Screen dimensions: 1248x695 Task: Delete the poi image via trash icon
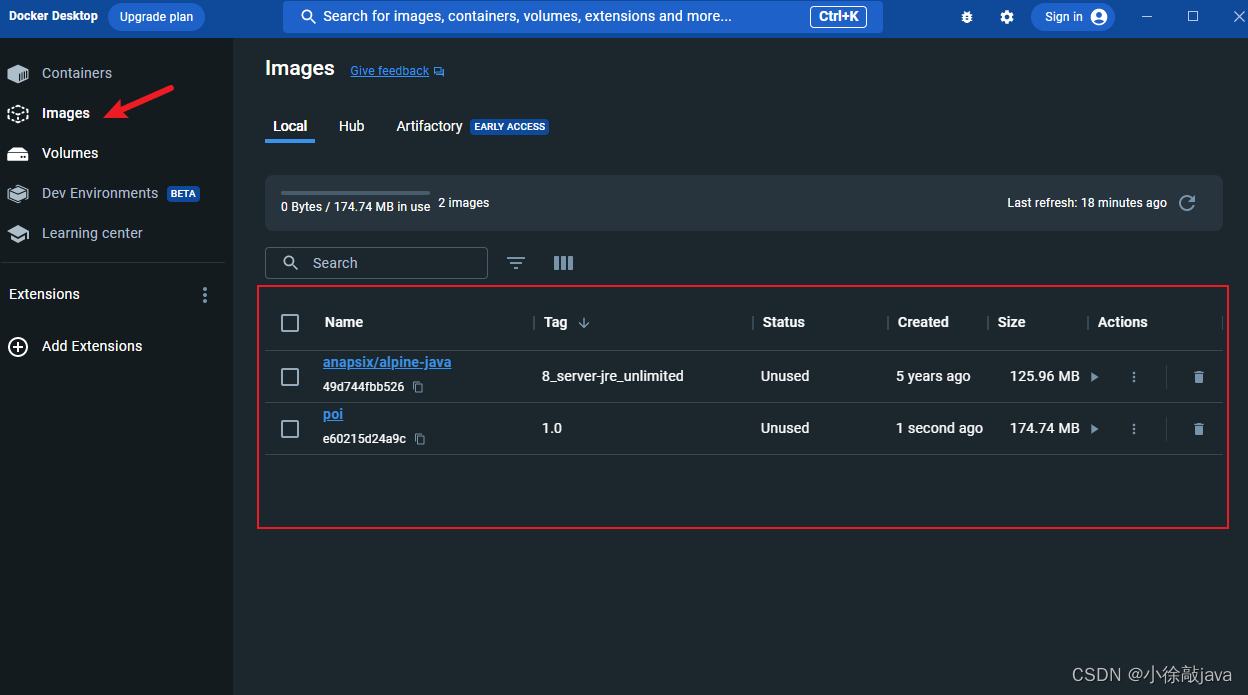[1199, 429]
